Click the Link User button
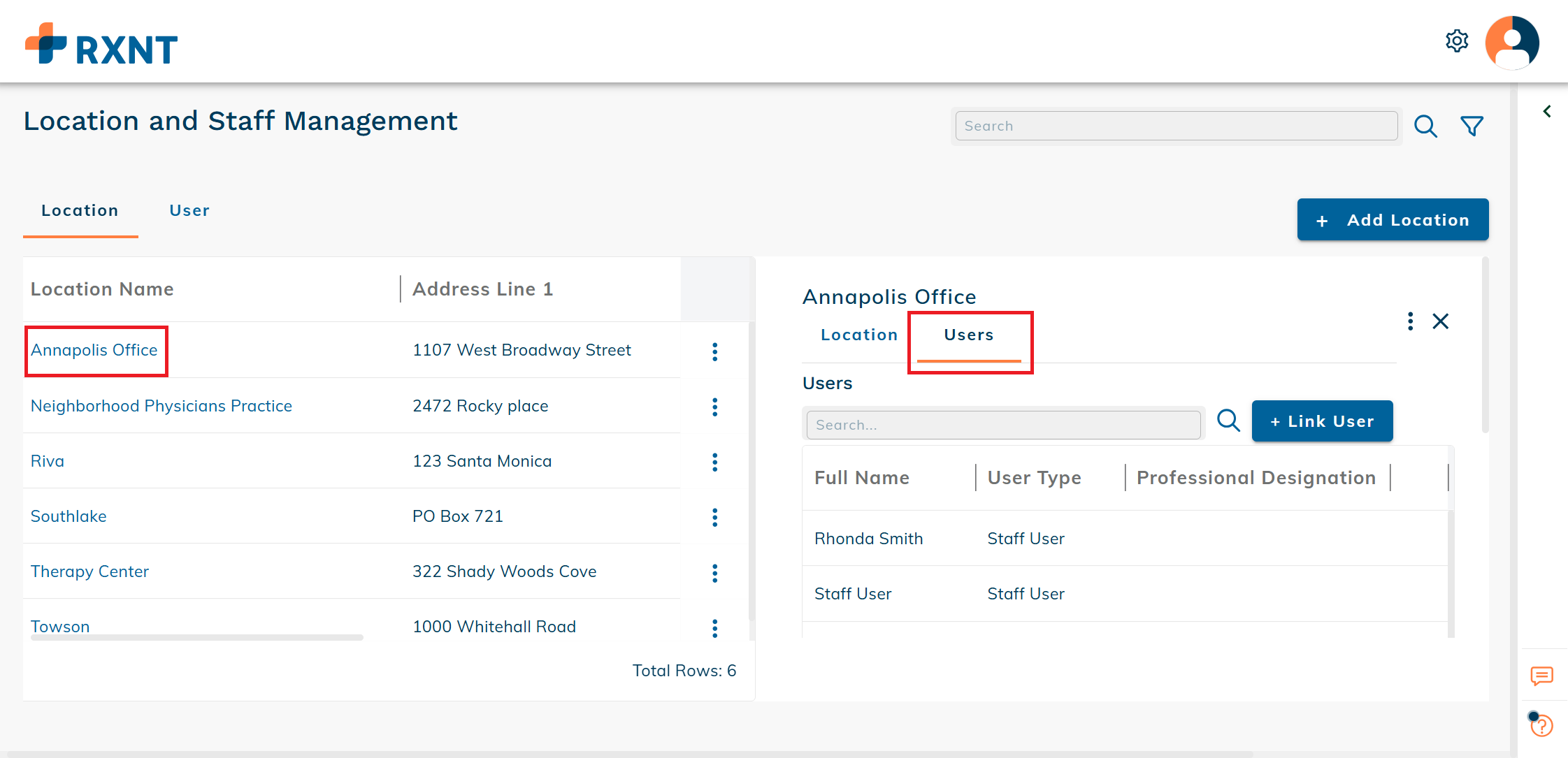Image resolution: width=1568 pixels, height=758 pixels. [1322, 421]
